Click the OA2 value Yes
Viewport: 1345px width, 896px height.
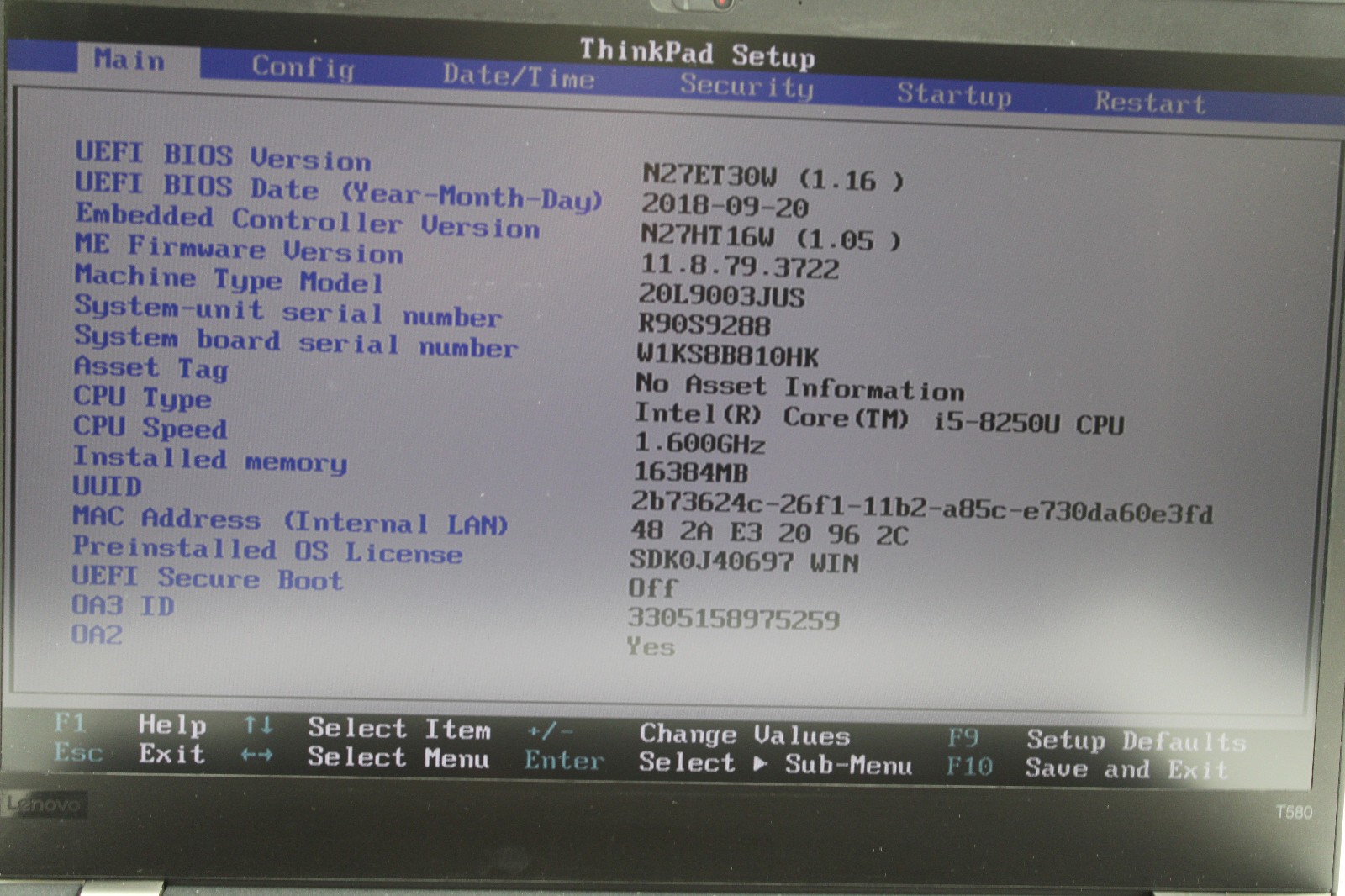651,646
